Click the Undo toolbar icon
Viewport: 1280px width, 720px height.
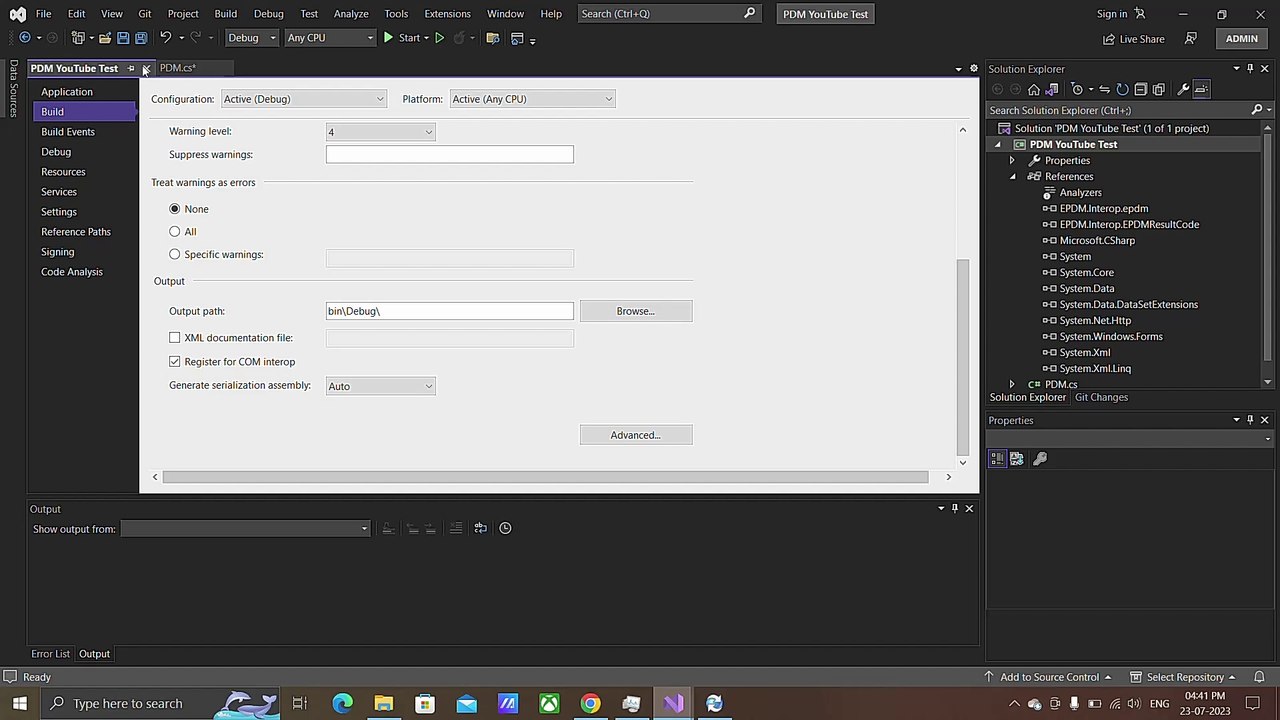pos(166,38)
